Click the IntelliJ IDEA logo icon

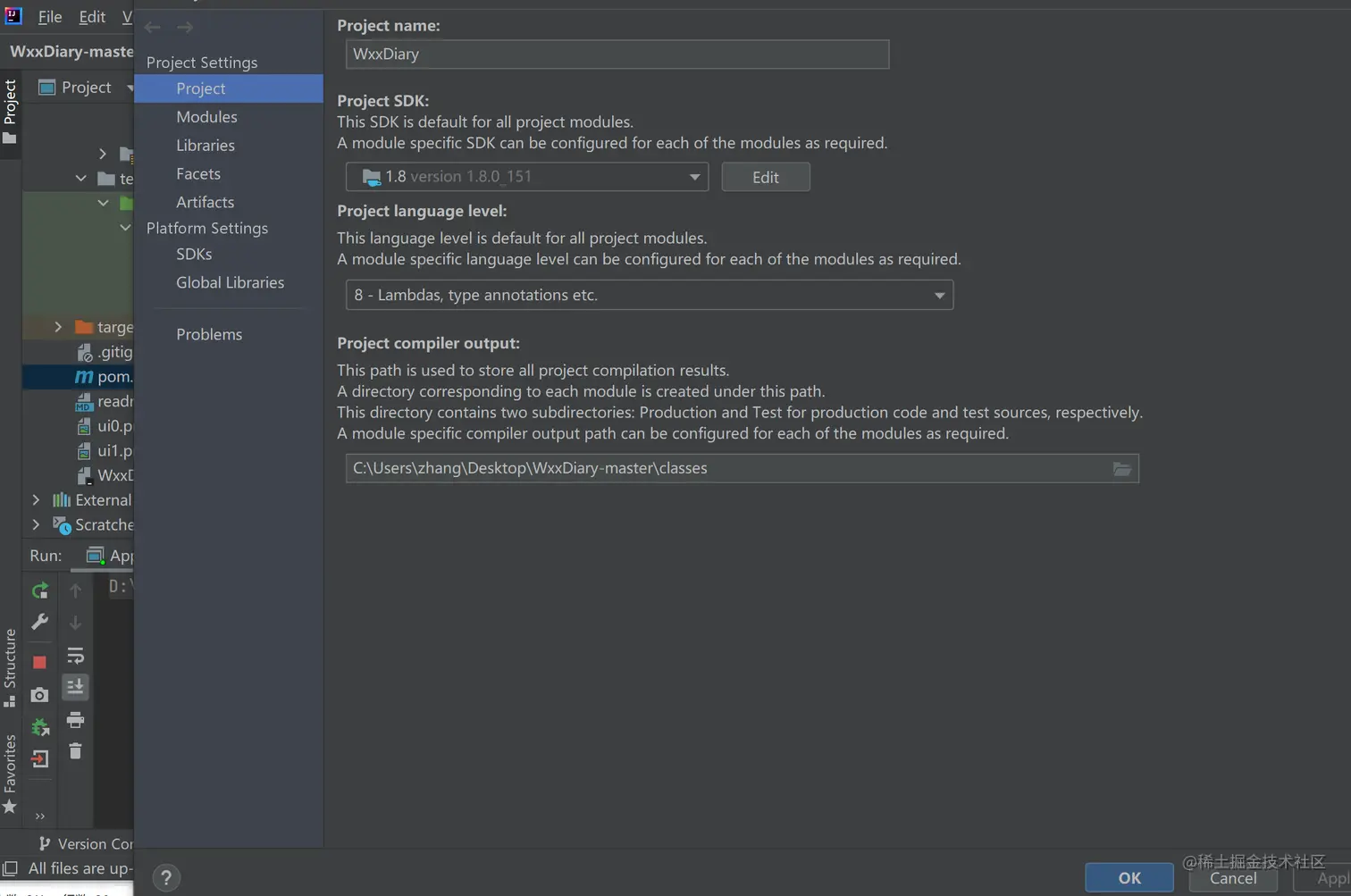coord(13,15)
